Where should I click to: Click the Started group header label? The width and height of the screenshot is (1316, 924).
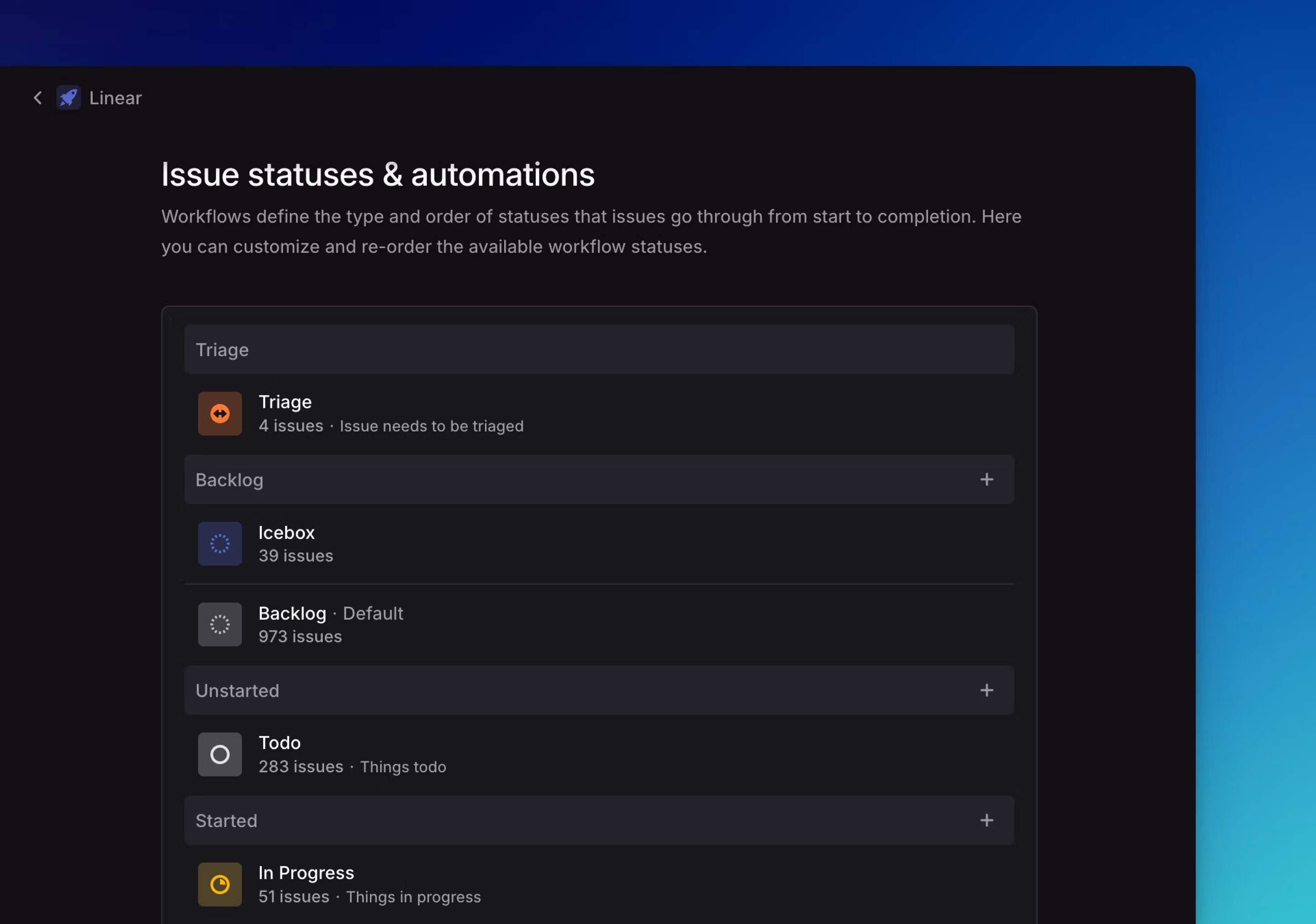tap(226, 820)
